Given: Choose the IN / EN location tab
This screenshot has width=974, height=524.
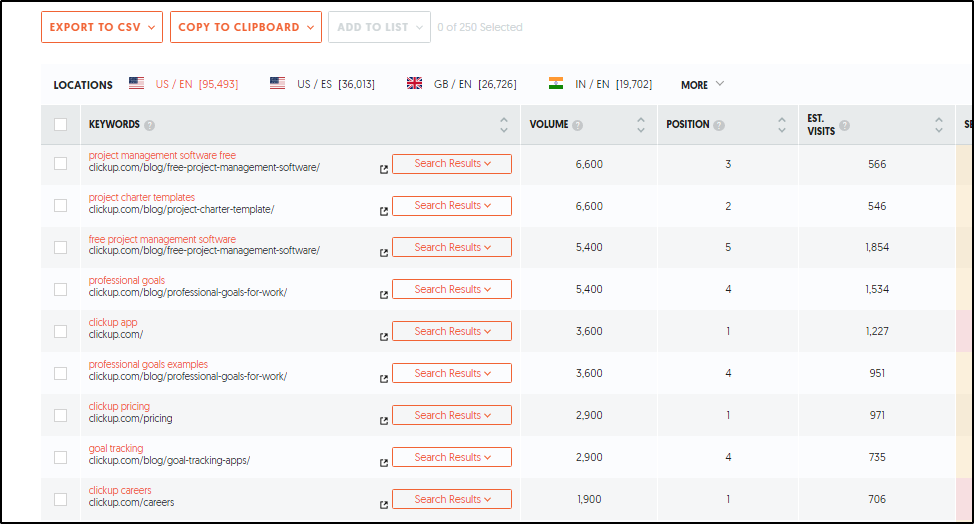Looking at the screenshot, I should pos(600,85).
